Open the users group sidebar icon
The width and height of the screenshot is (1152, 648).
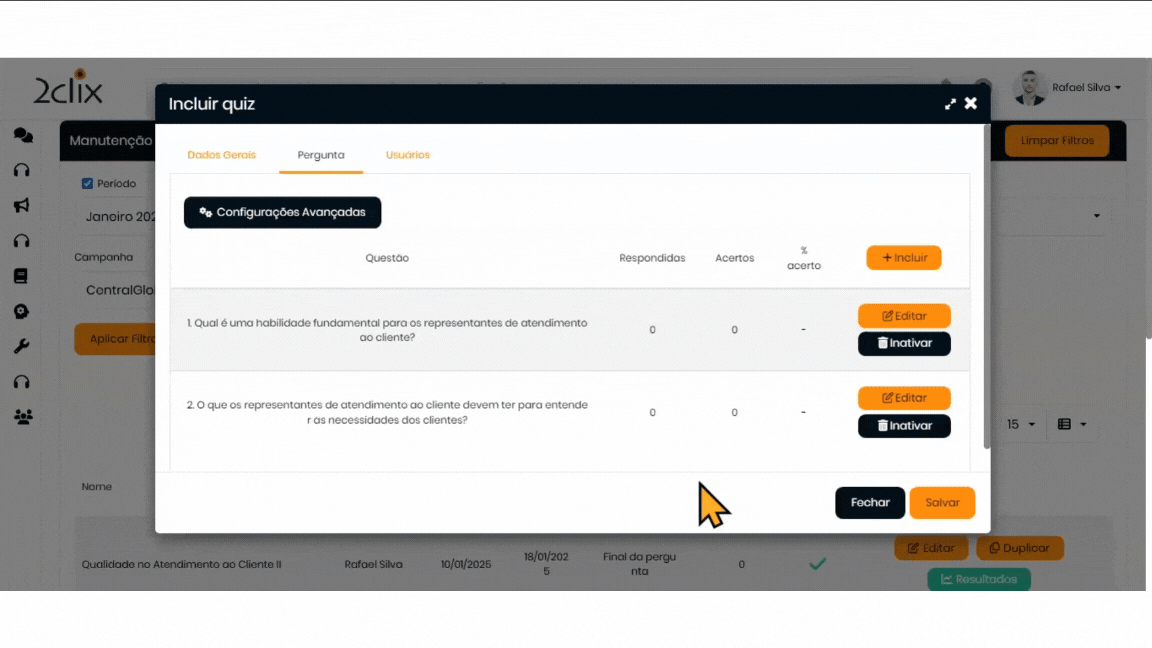[x=22, y=417]
